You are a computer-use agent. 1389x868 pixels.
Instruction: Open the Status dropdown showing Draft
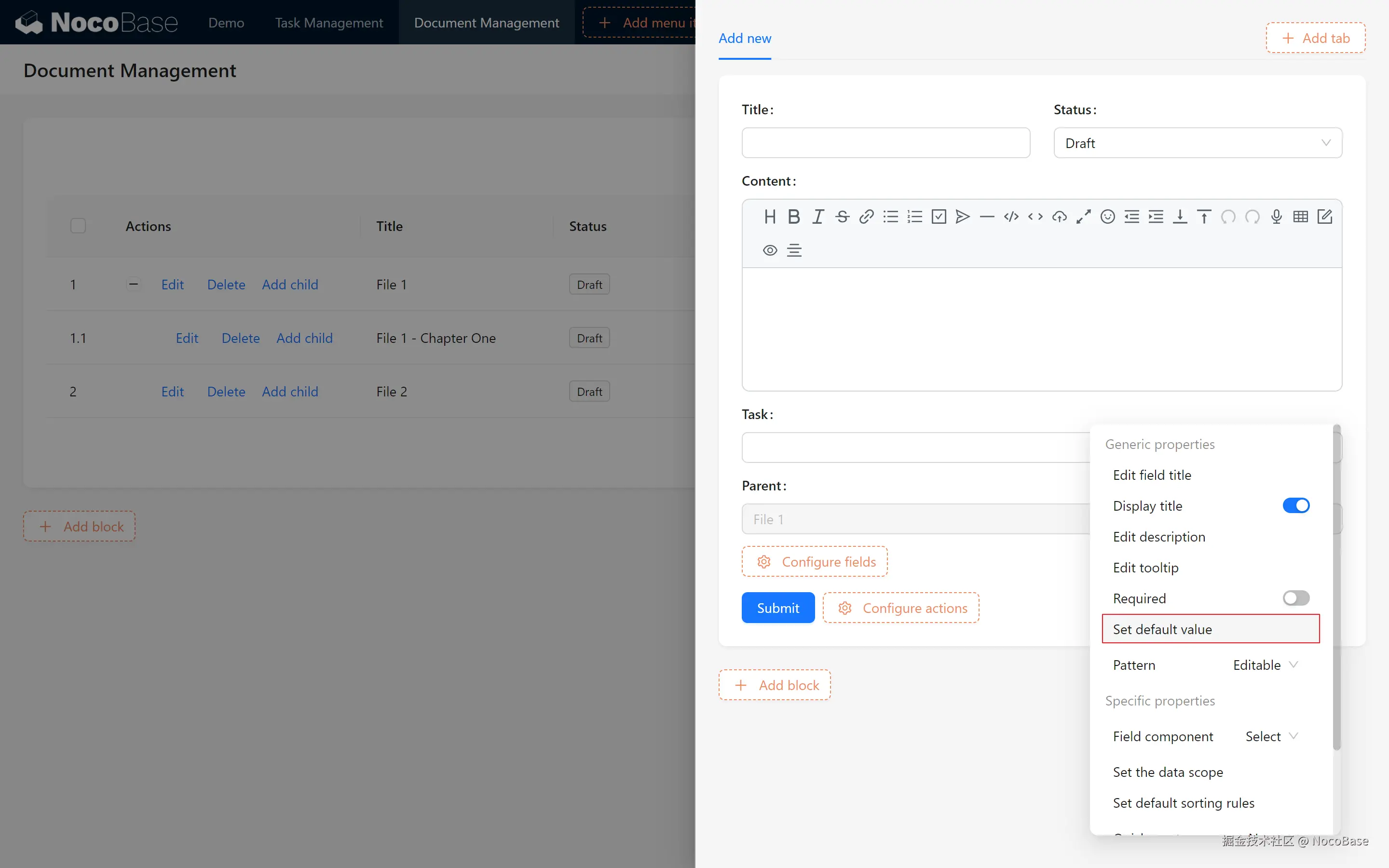click(x=1198, y=143)
